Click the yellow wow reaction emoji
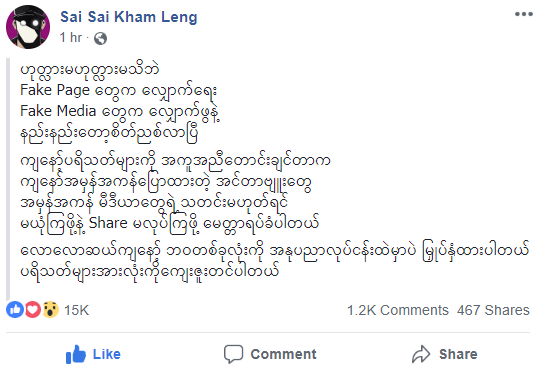The image size is (536, 371). [x=51, y=310]
